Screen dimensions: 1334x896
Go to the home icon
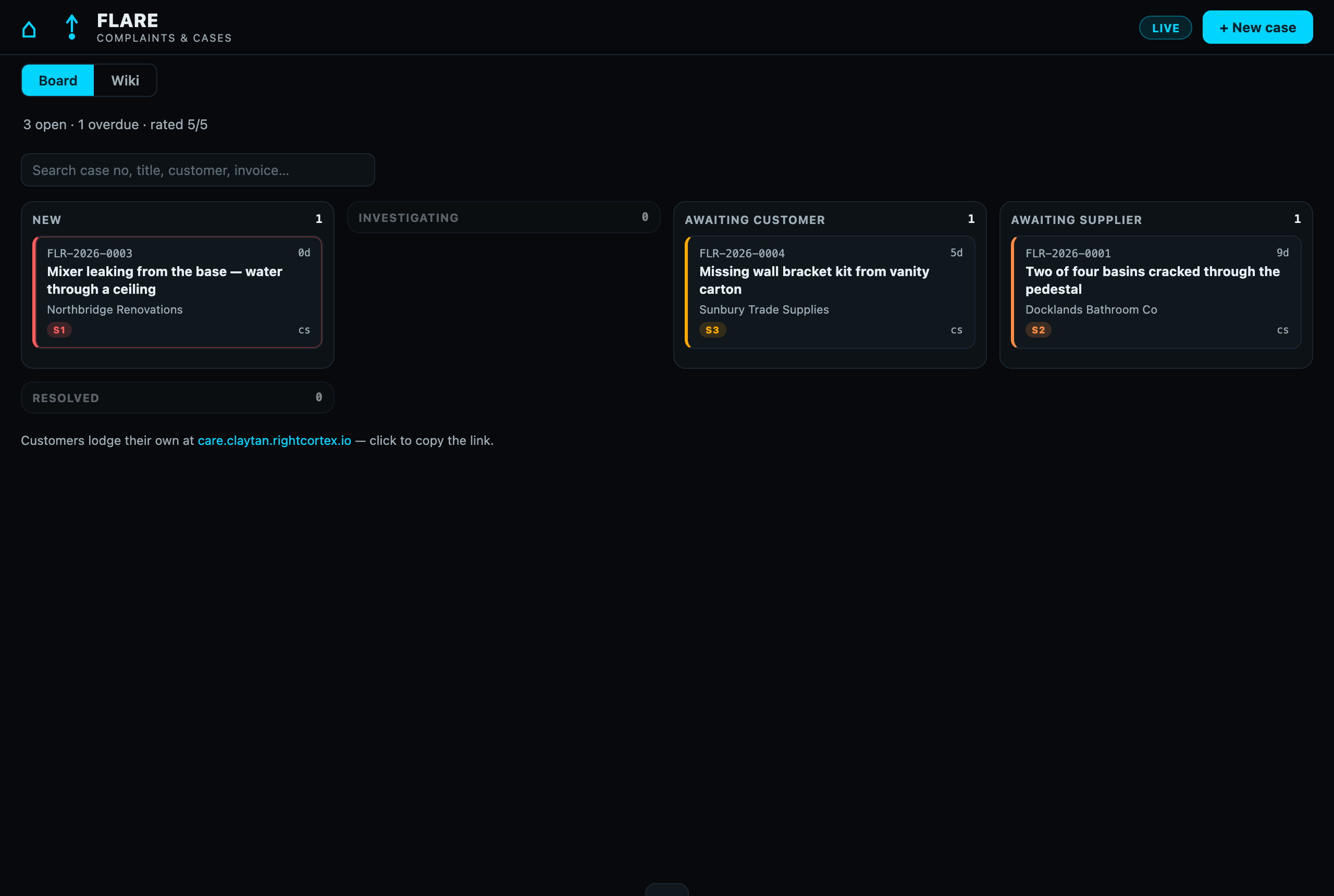pyautogui.click(x=29, y=29)
